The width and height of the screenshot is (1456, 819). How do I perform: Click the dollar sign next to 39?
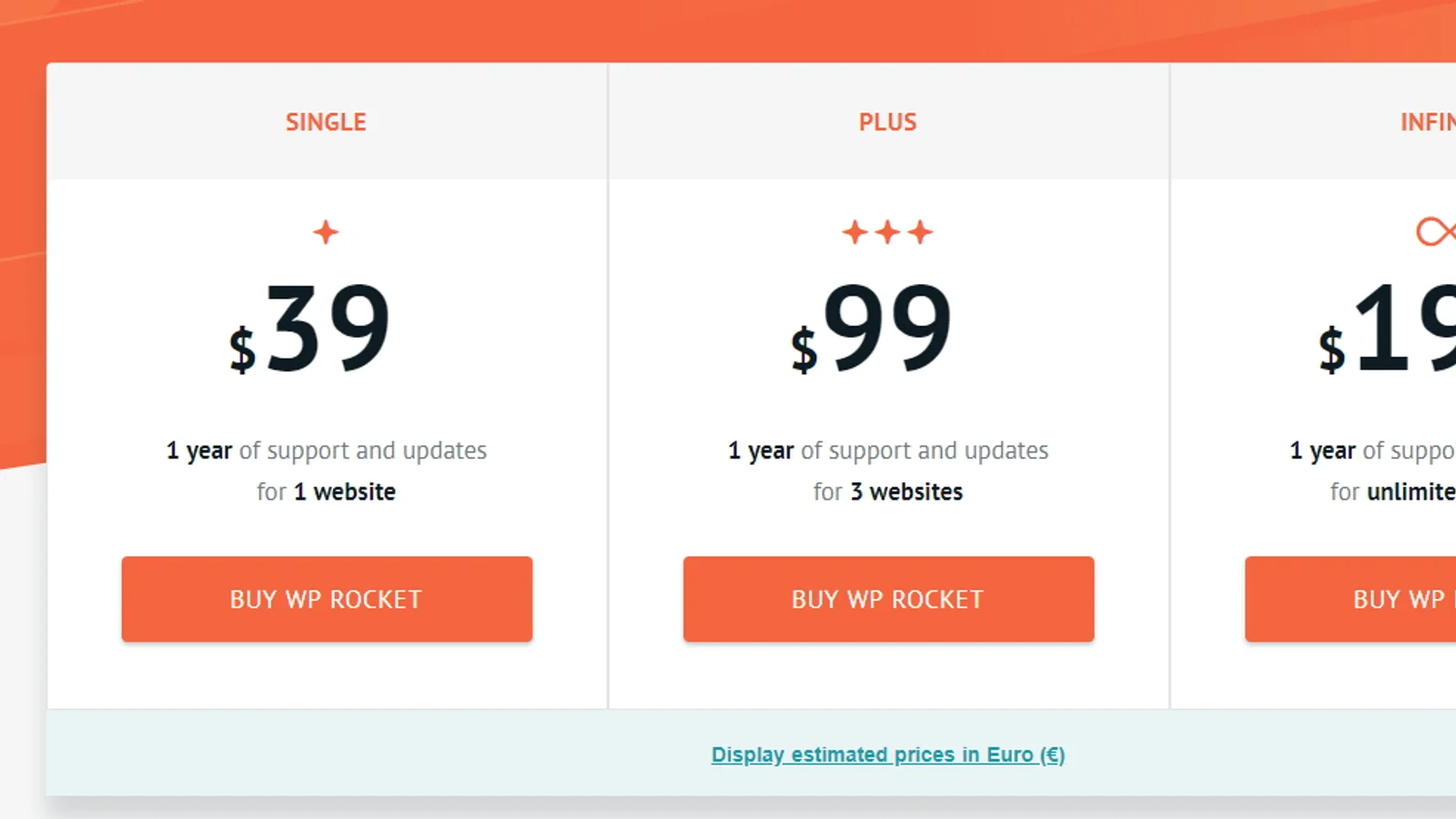(x=242, y=349)
